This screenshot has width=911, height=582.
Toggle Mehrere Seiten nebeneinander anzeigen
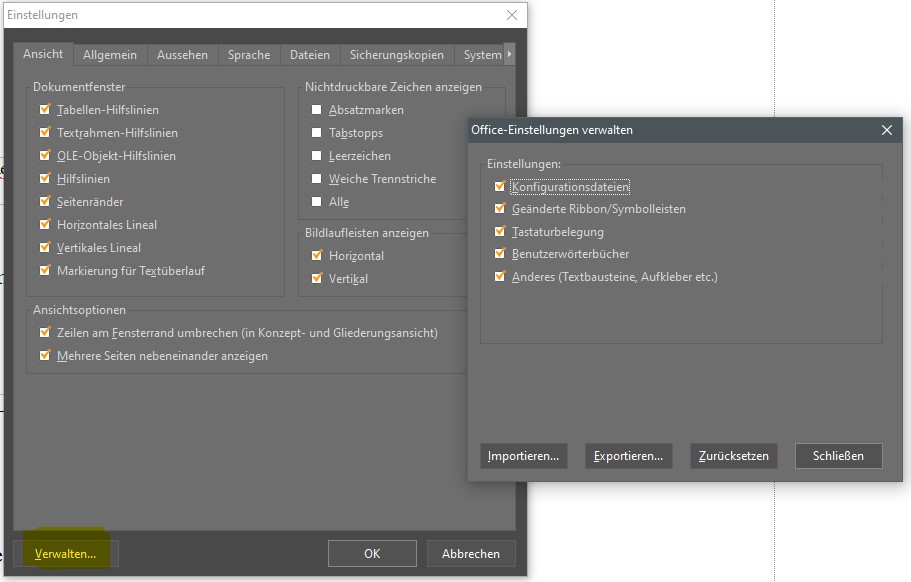45,355
